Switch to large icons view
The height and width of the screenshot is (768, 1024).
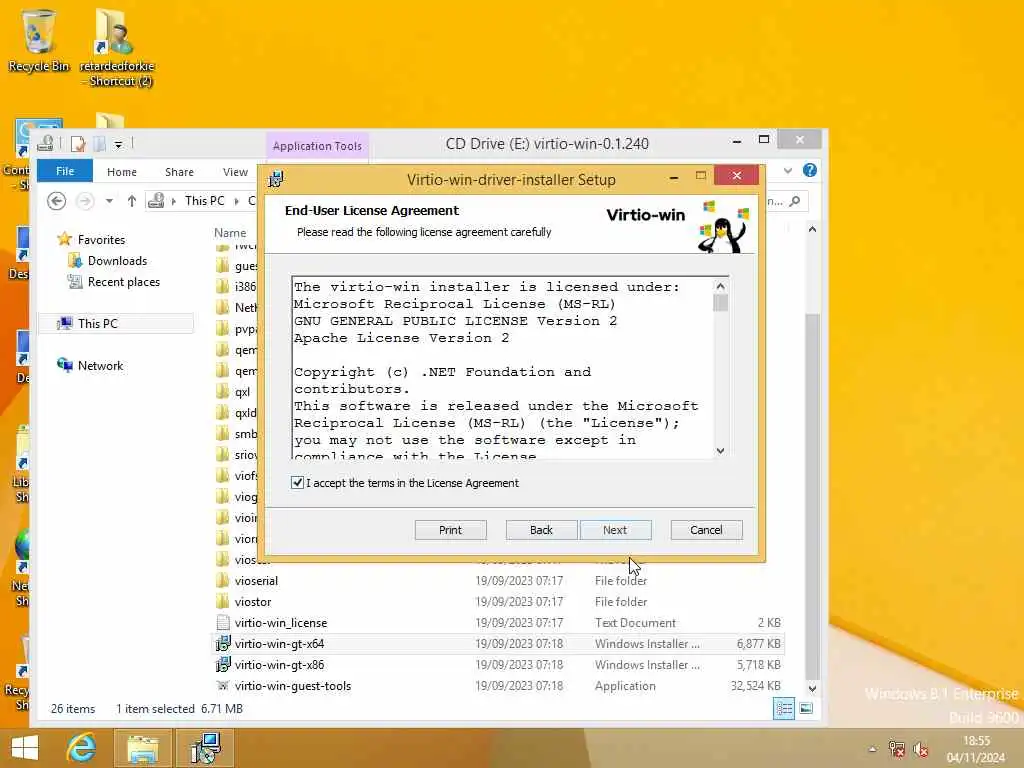[807, 709]
